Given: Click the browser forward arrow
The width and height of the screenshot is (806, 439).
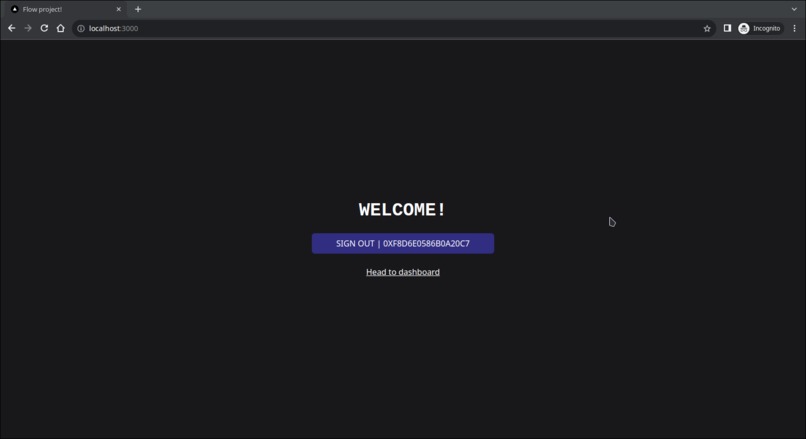Looking at the screenshot, I should coord(28,28).
